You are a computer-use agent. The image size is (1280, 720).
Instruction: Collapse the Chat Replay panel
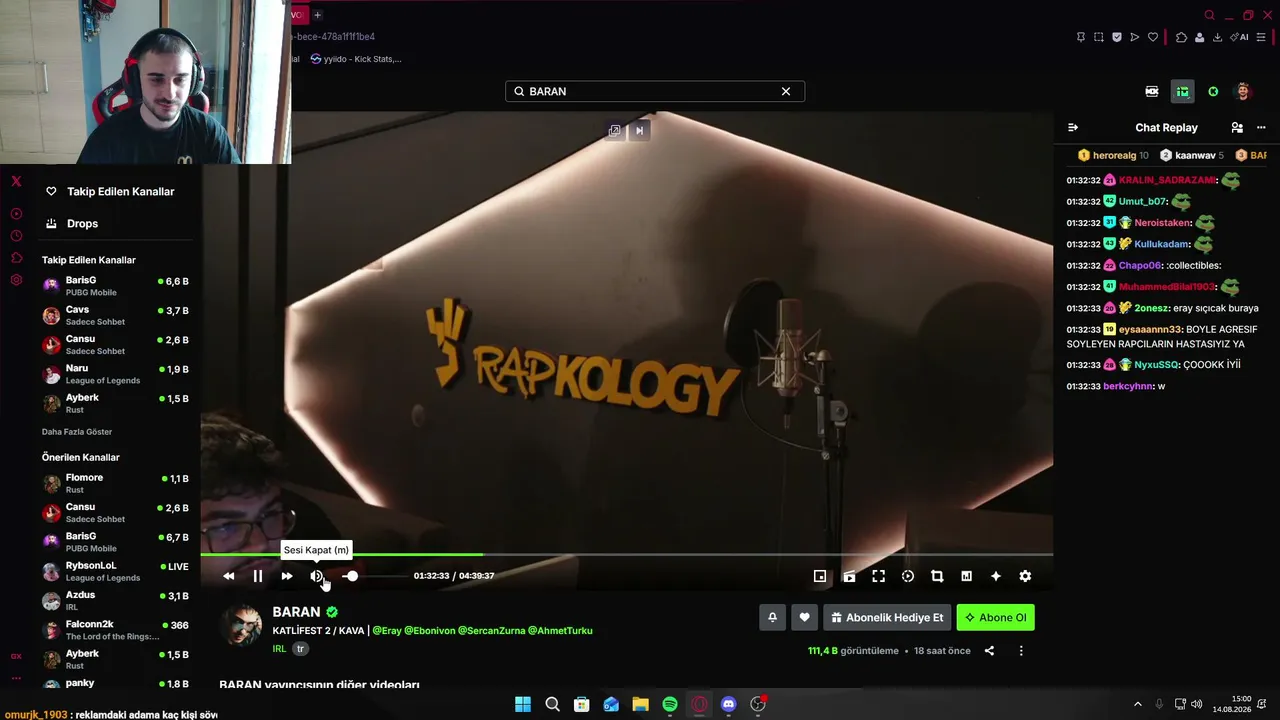(1073, 128)
